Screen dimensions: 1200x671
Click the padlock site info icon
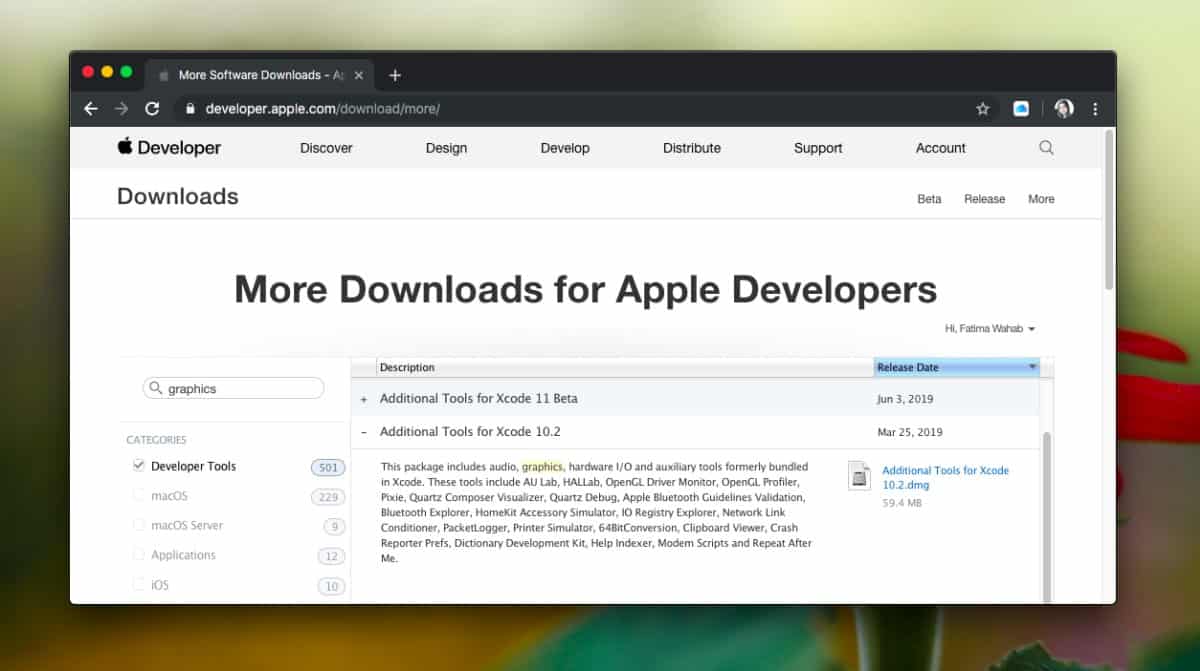tap(189, 109)
